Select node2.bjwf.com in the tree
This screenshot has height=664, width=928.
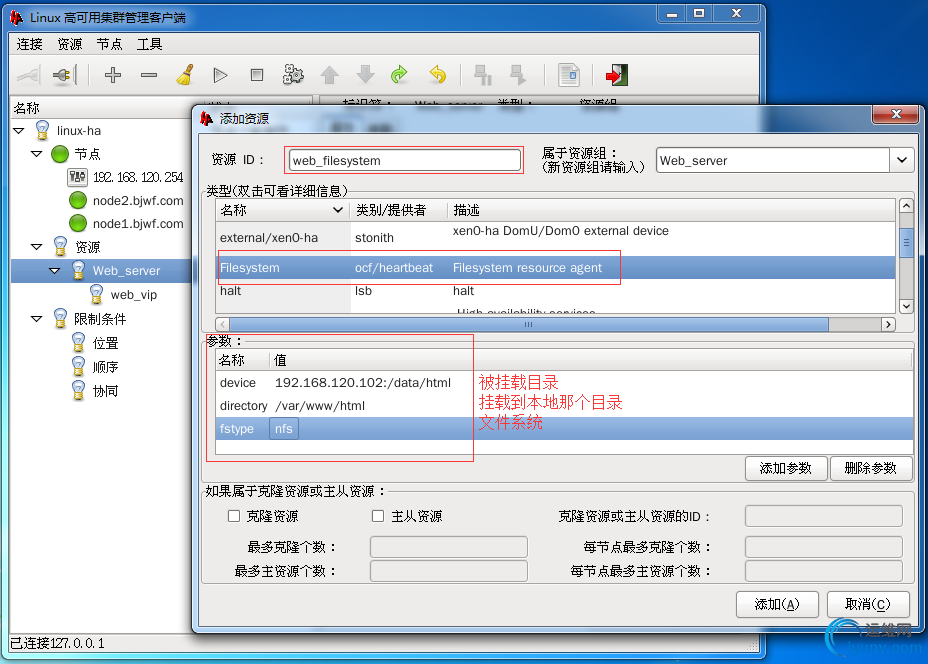click(x=138, y=201)
